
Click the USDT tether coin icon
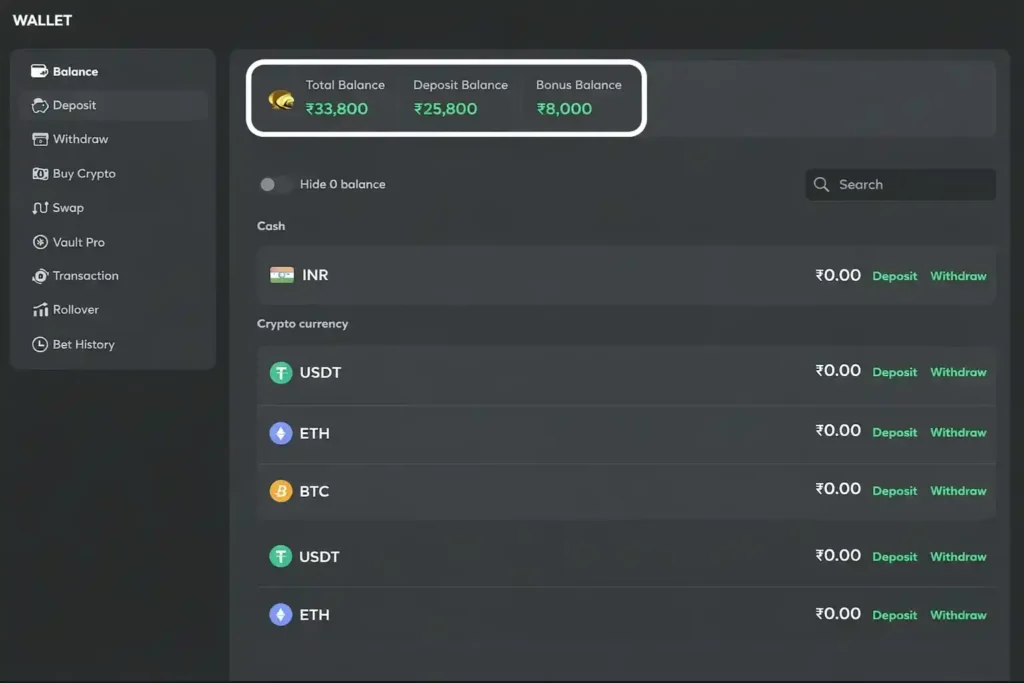[280, 372]
